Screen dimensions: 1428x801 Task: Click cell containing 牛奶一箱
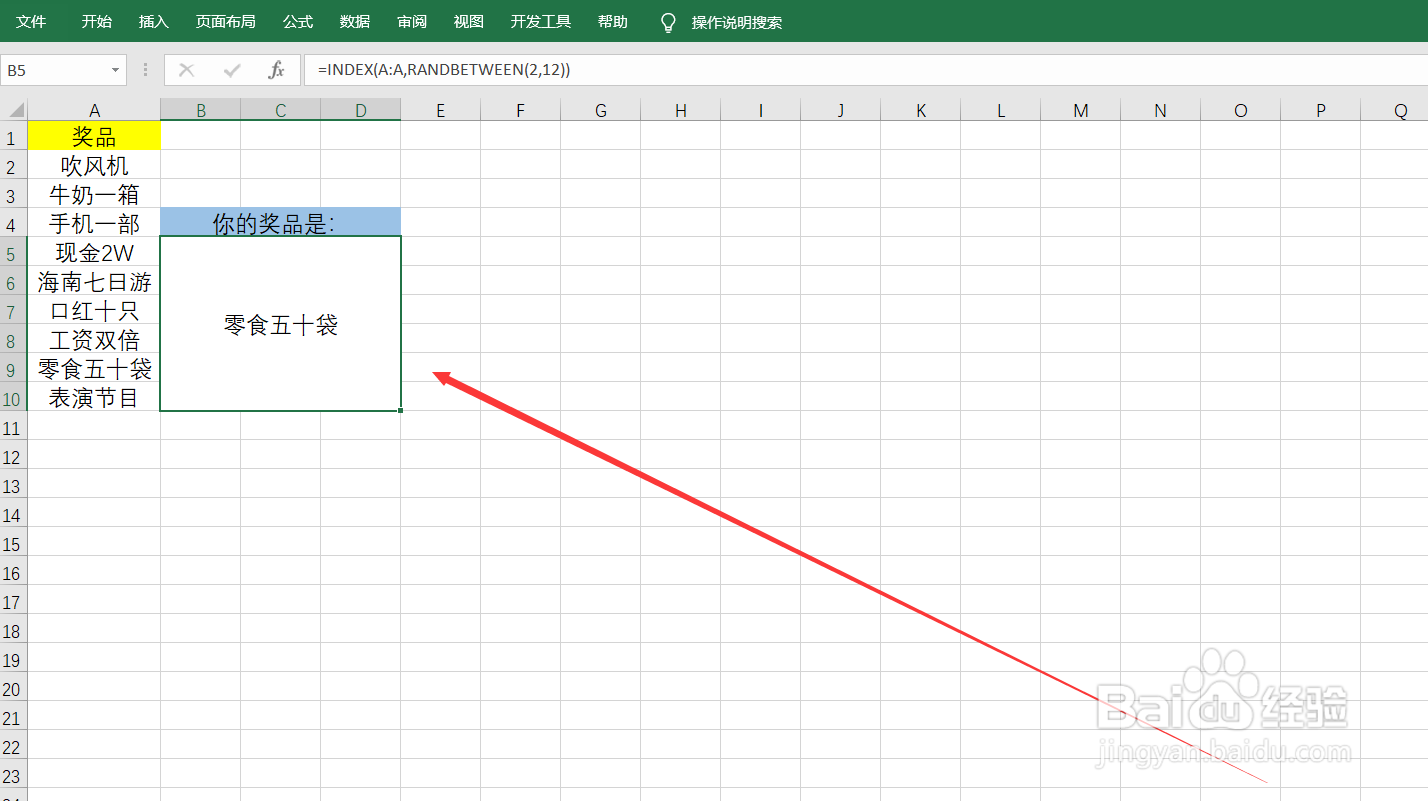click(x=94, y=194)
